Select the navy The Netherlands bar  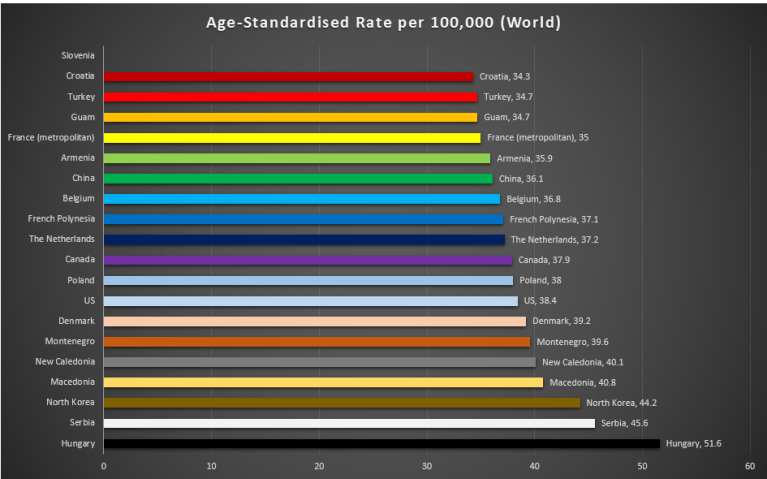304,240
